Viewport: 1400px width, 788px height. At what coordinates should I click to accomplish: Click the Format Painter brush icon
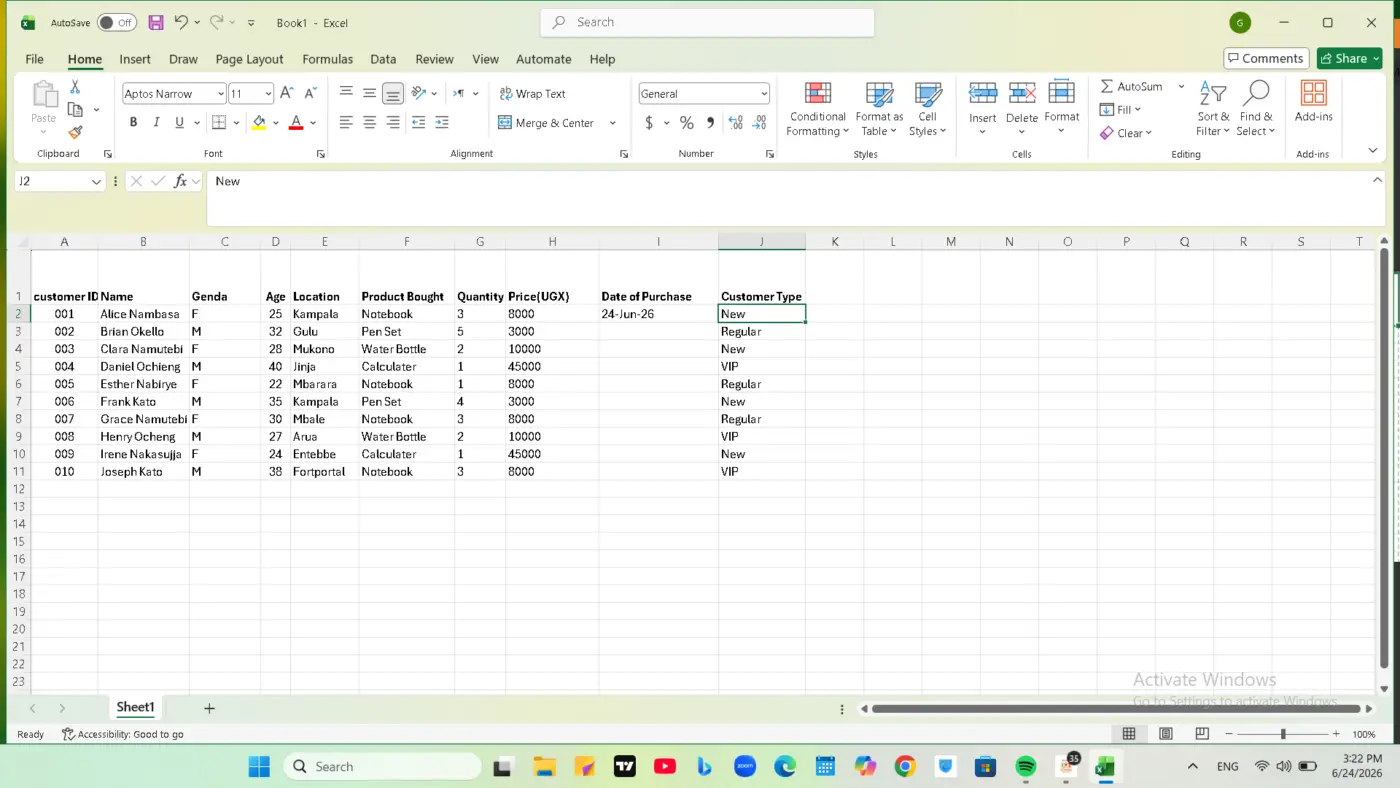pyautogui.click(x=75, y=132)
